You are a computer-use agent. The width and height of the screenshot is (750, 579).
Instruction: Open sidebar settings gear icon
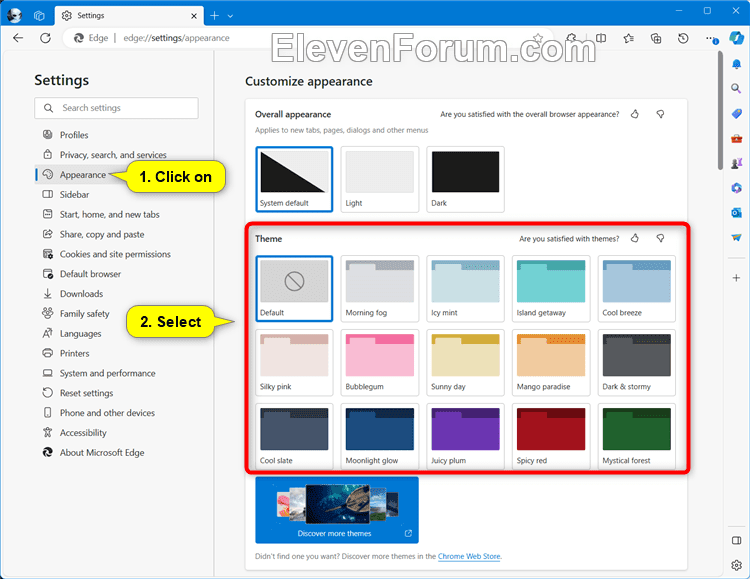[737, 565]
